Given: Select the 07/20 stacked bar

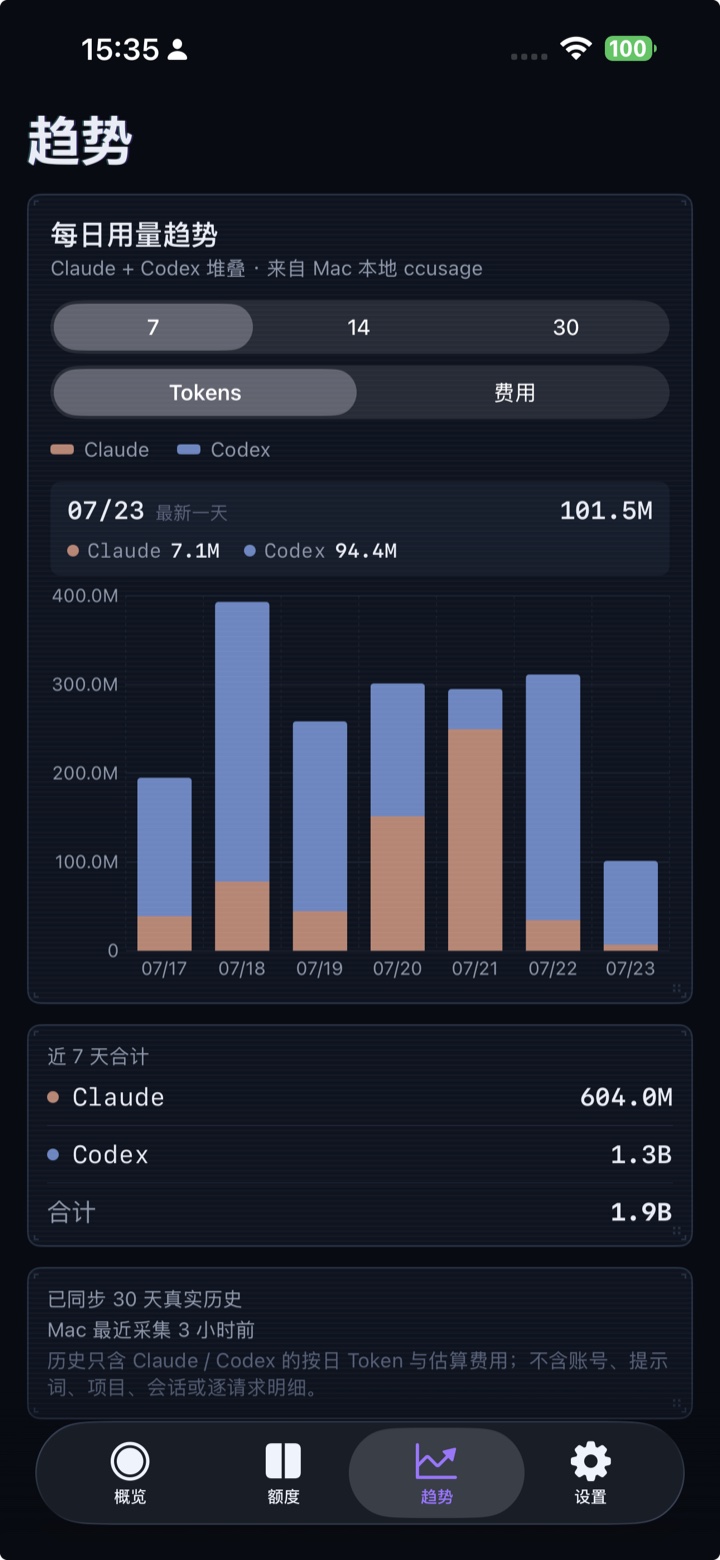Looking at the screenshot, I should tap(397, 817).
